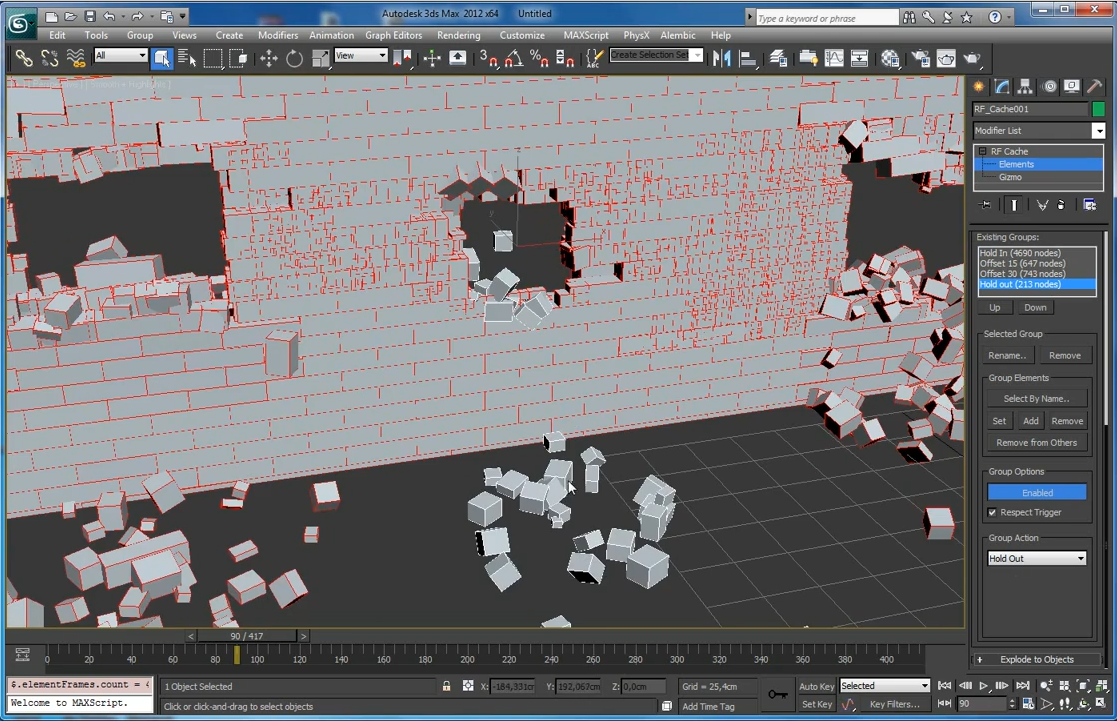
Task: Open the PhysX menu
Action: pos(636,35)
